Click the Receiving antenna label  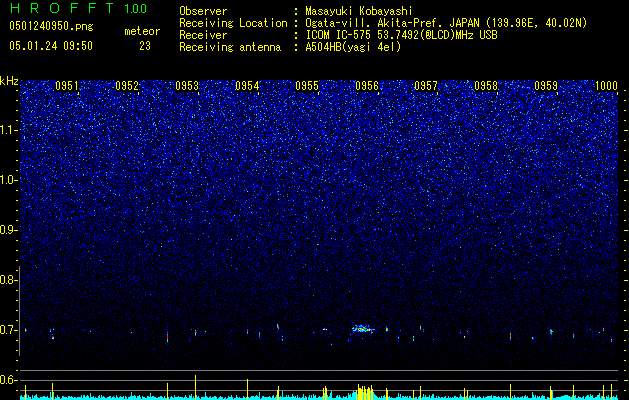click(x=230, y=47)
